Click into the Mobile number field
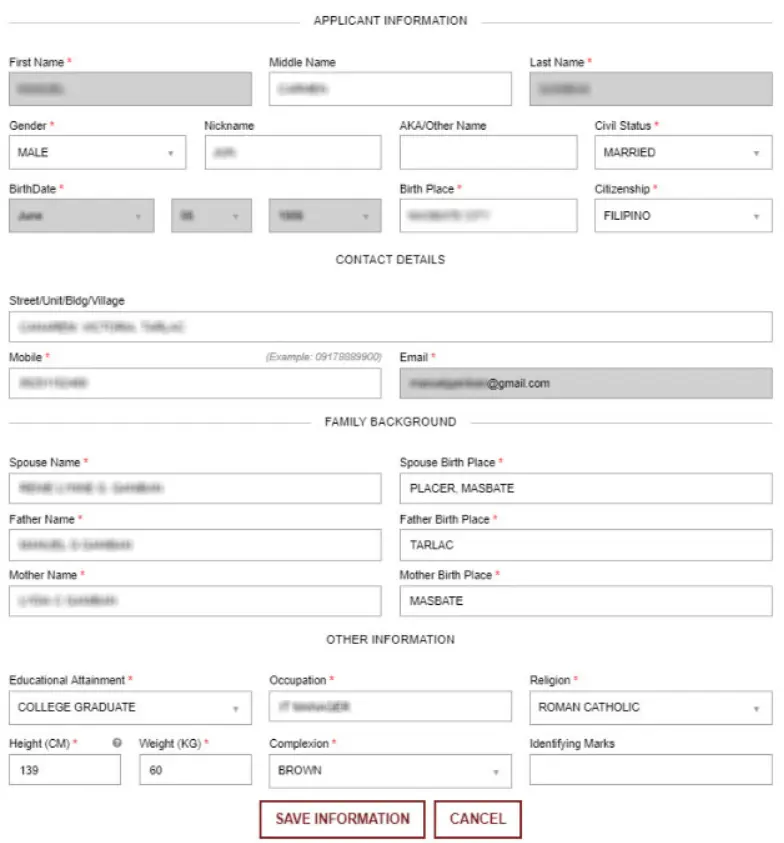The width and height of the screenshot is (784, 843). [x=195, y=383]
